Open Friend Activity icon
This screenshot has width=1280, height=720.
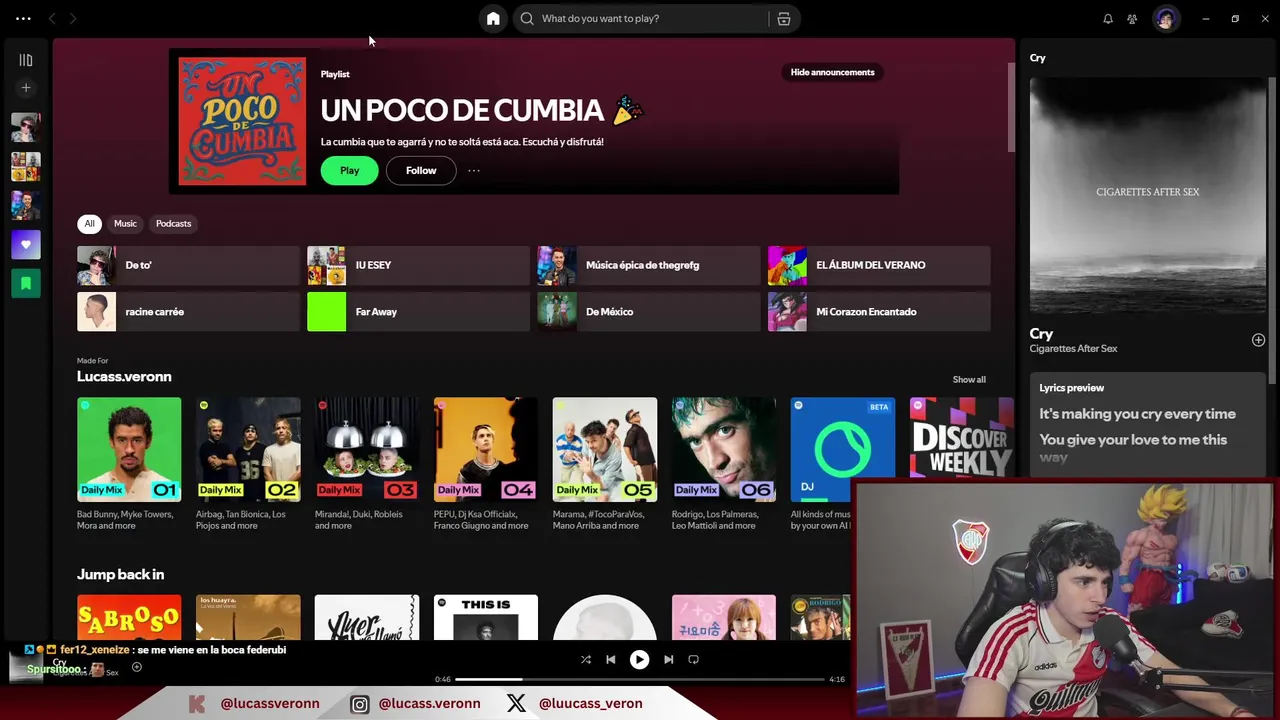tap(1132, 18)
